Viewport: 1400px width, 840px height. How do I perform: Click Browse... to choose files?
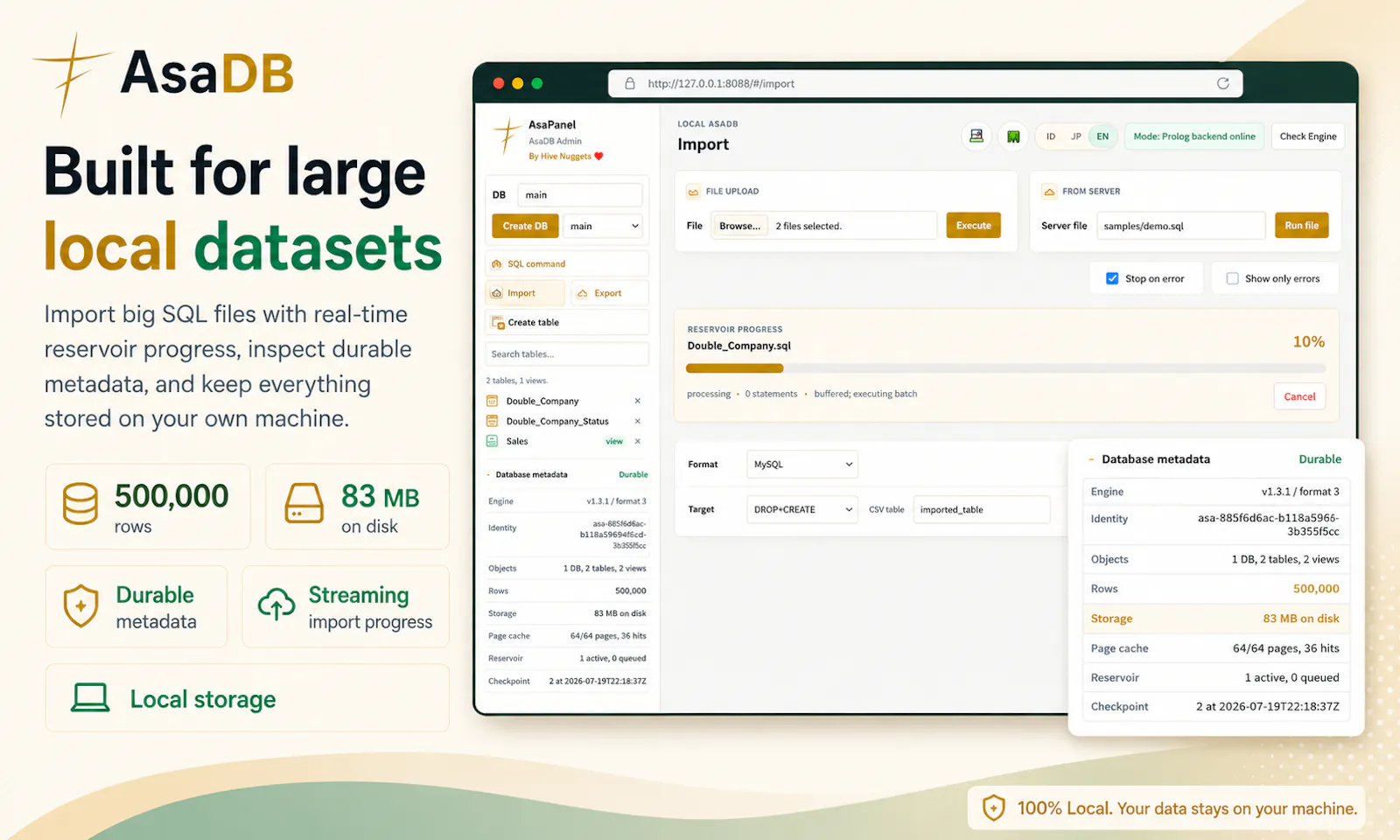coord(739,226)
